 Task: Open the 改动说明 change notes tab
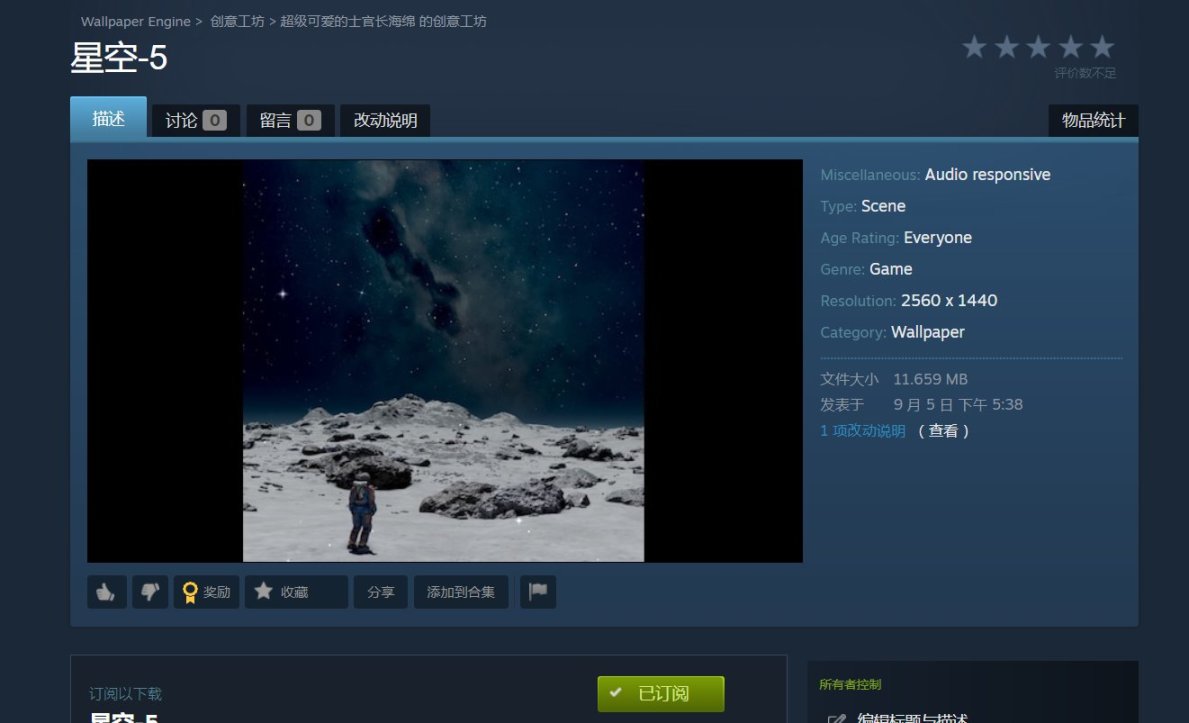pyautogui.click(x=385, y=121)
